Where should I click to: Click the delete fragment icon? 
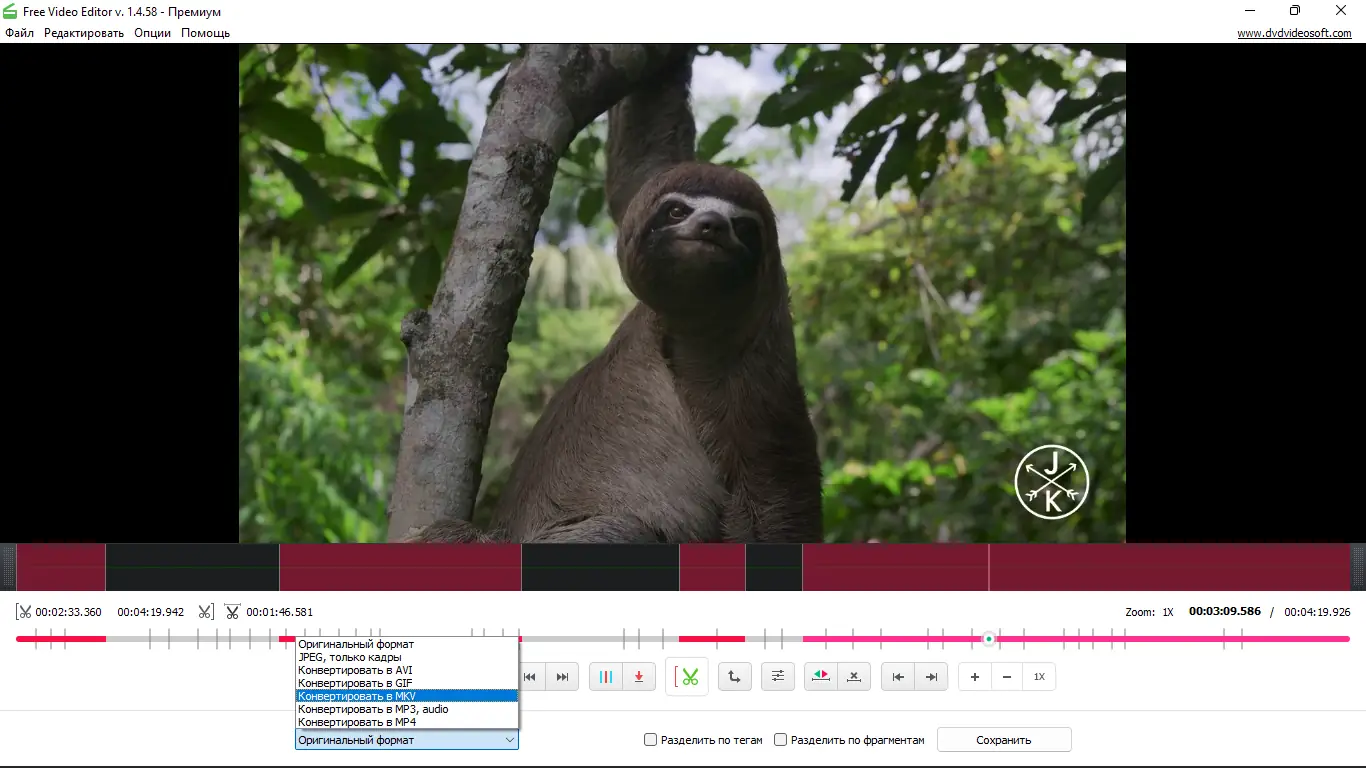point(854,677)
